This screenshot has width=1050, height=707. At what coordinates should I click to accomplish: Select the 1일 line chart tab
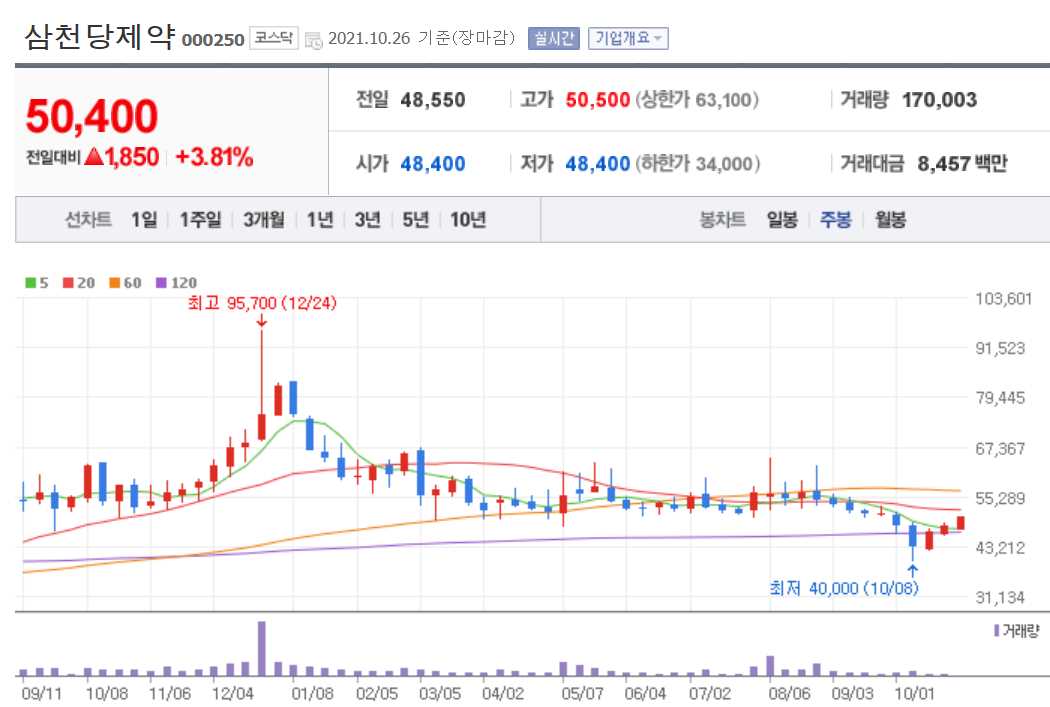tap(144, 220)
